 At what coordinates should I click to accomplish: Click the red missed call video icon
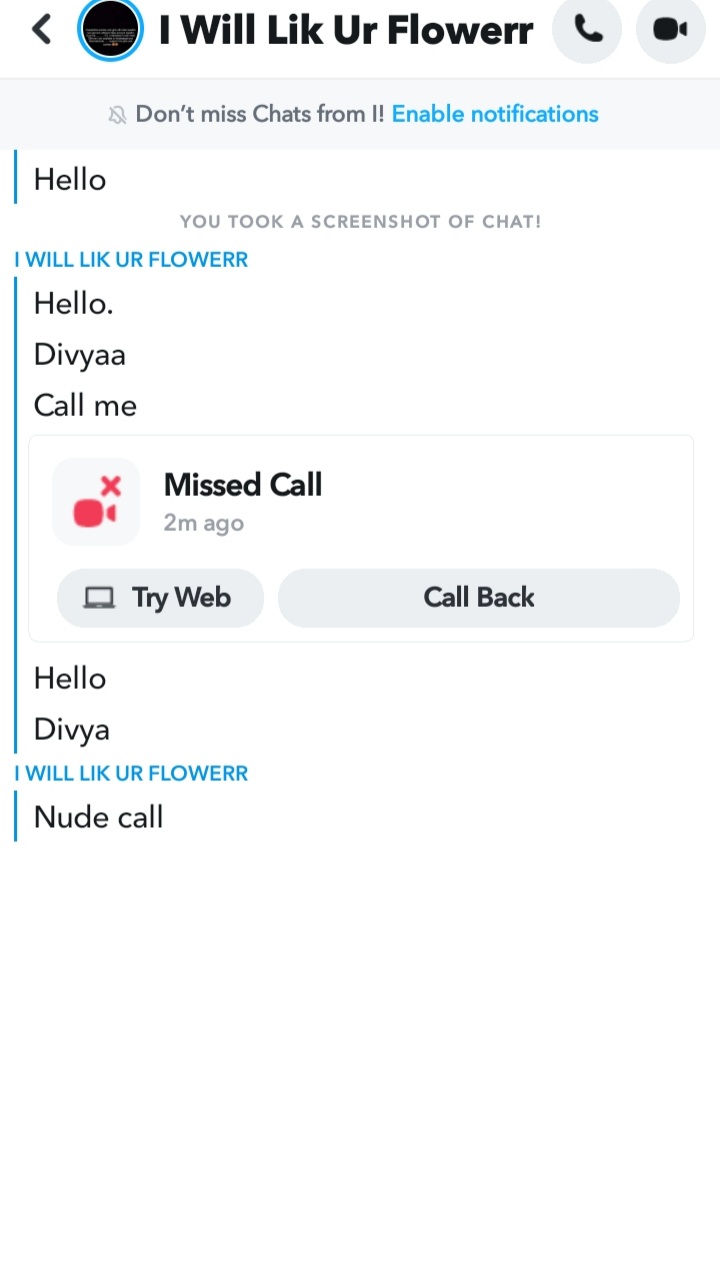point(95,501)
